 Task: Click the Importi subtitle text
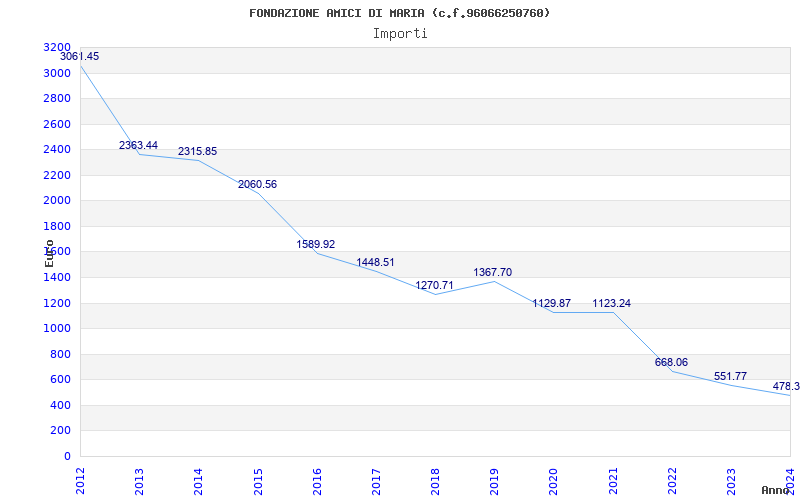(400, 34)
